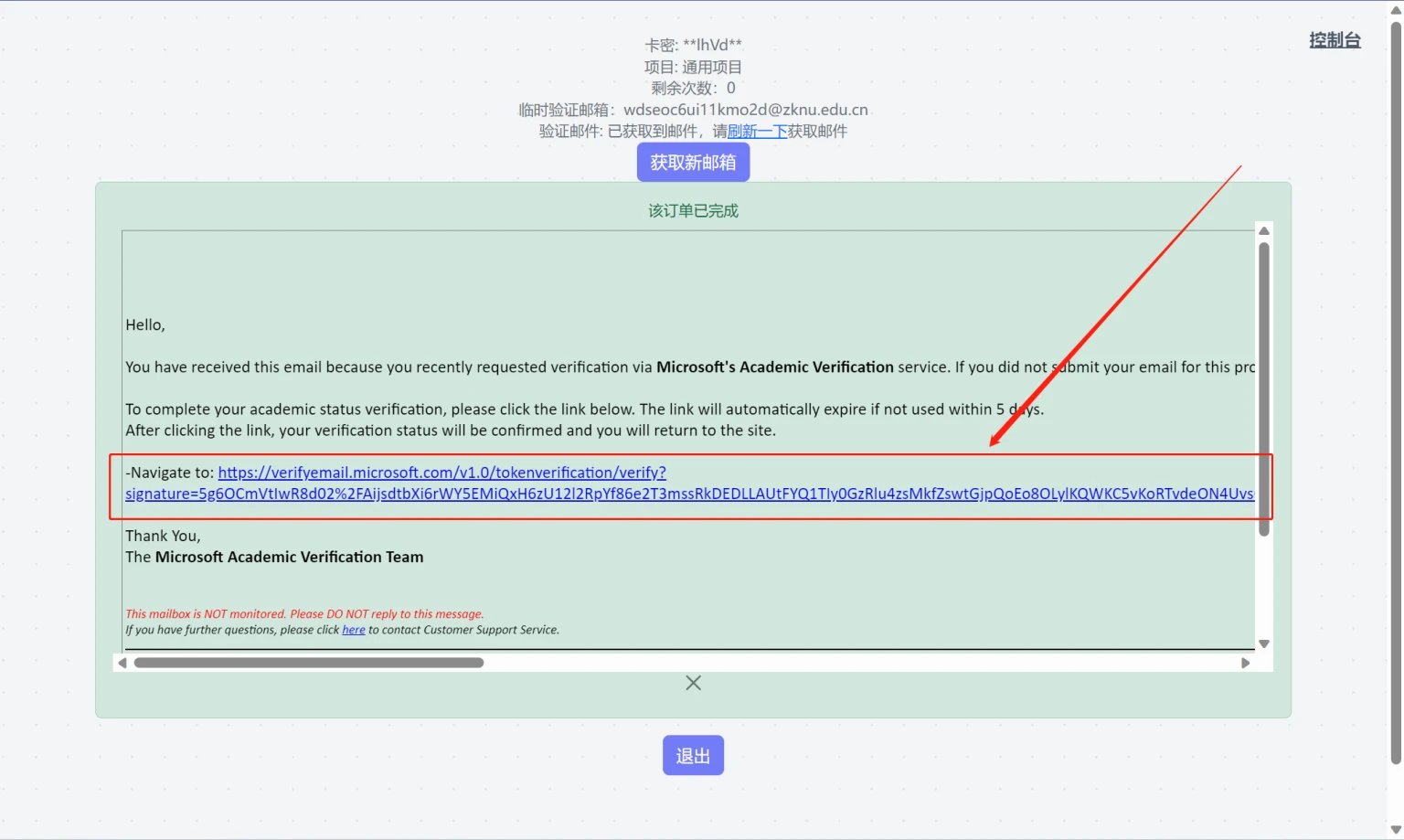Click the 获取新邮箱 button
The width and height of the screenshot is (1404, 840).
click(693, 163)
